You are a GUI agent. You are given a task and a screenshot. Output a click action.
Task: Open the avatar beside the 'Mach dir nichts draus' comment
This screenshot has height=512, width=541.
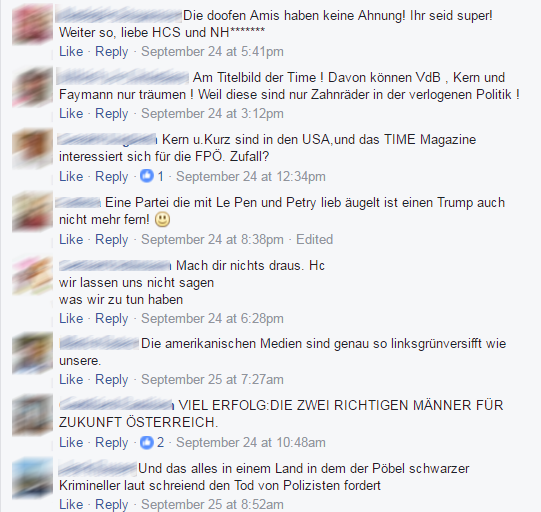click(x=32, y=275)
